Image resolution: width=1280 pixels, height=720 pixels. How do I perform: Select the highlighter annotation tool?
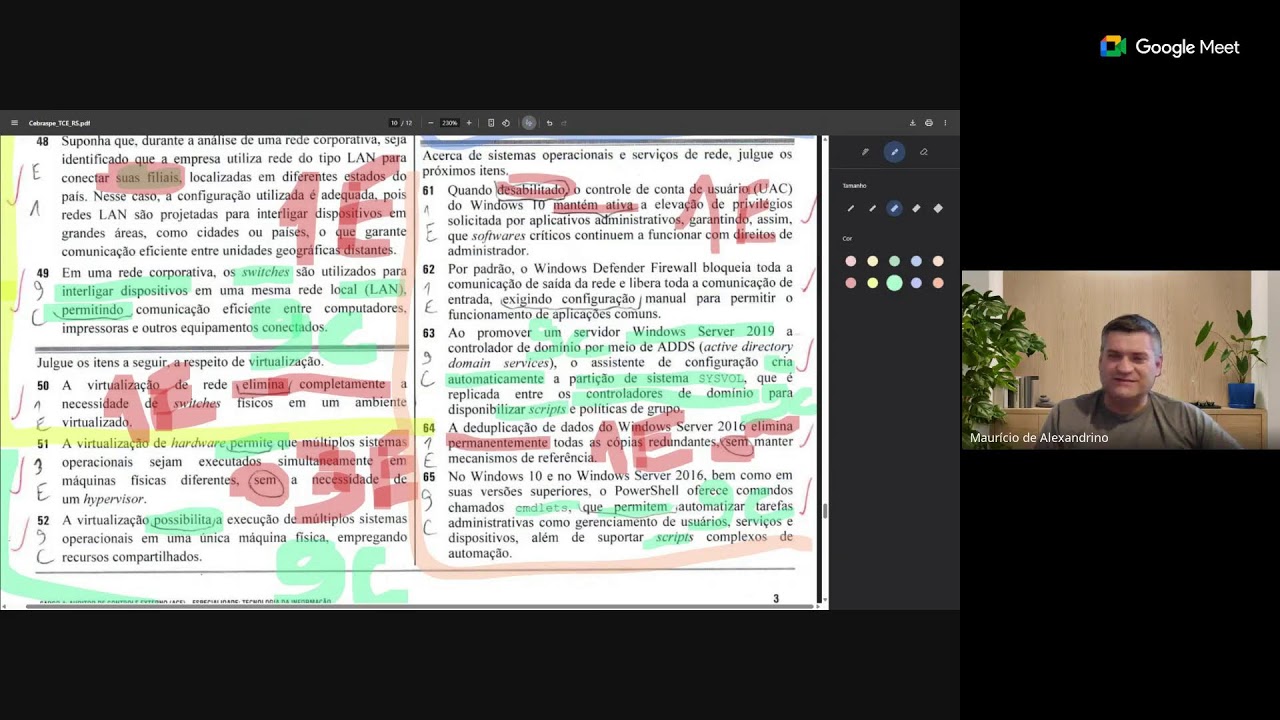894,152
